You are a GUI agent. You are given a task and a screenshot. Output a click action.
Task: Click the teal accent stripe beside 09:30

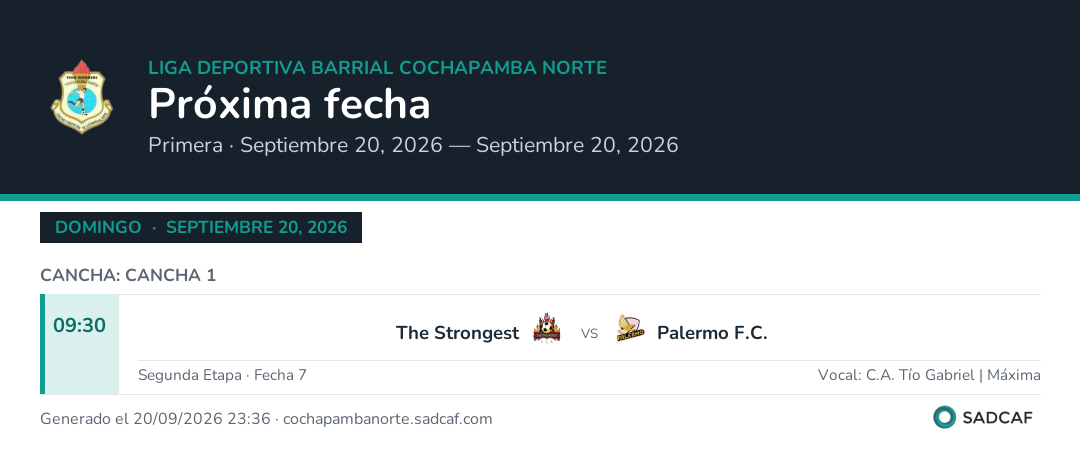[43, 344]
